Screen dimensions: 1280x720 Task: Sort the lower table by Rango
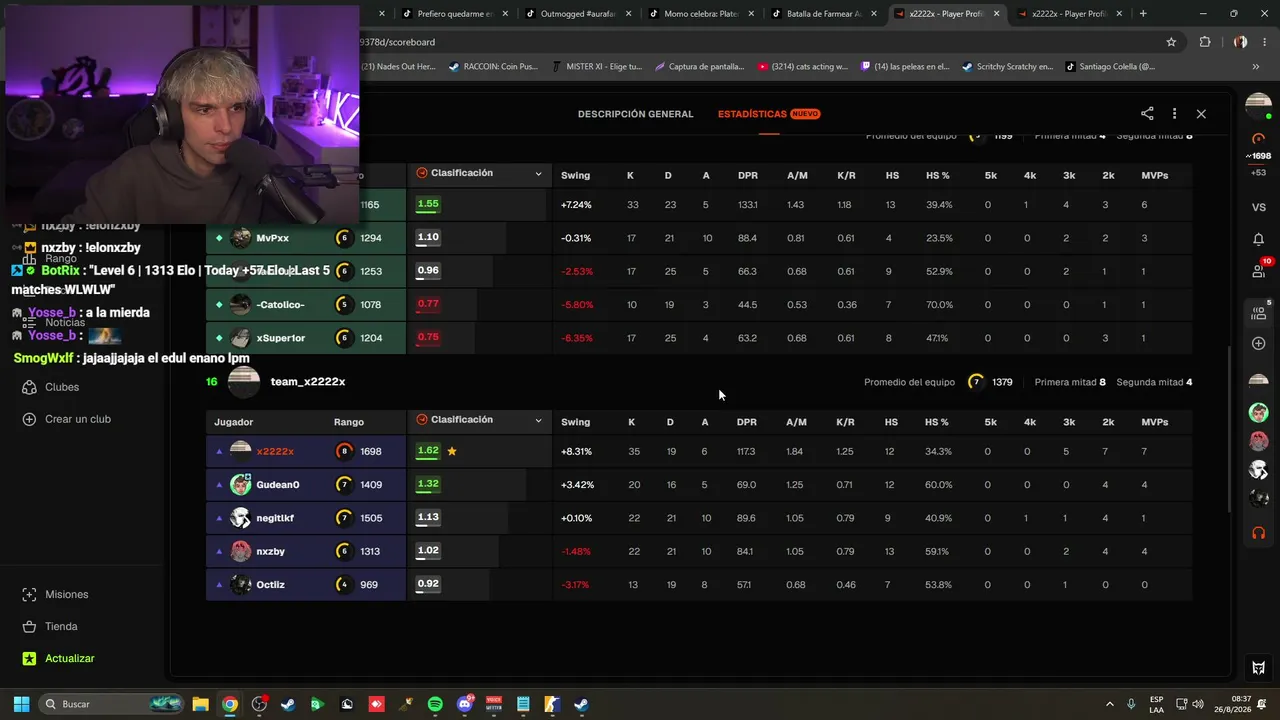coord(349,422)
